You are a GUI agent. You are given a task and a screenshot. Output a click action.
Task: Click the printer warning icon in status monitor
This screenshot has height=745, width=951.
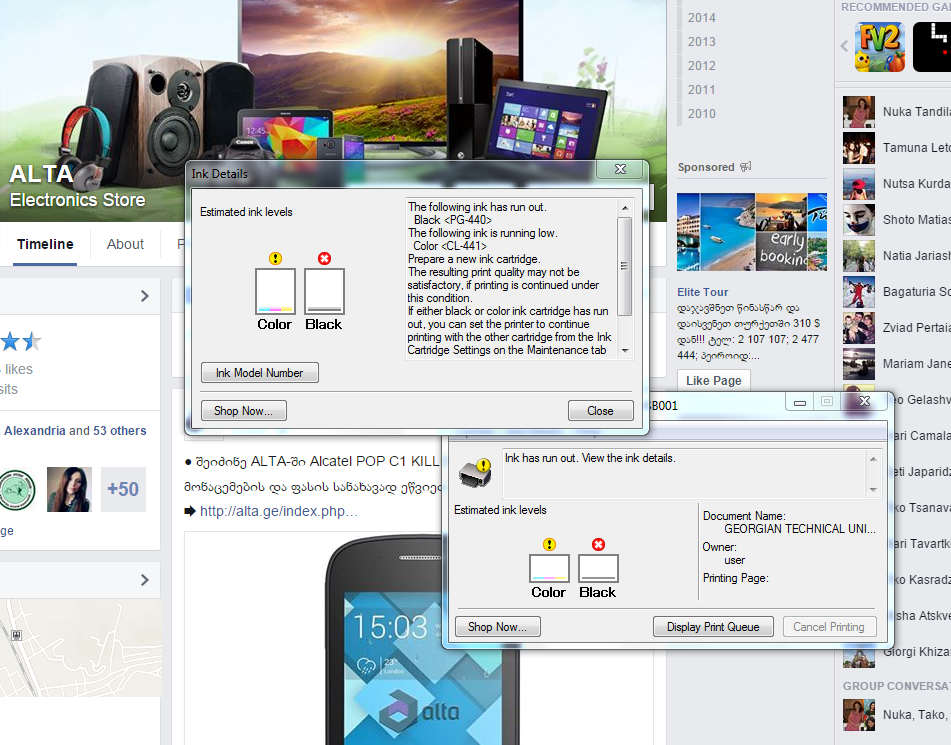(x=474, y=472)
